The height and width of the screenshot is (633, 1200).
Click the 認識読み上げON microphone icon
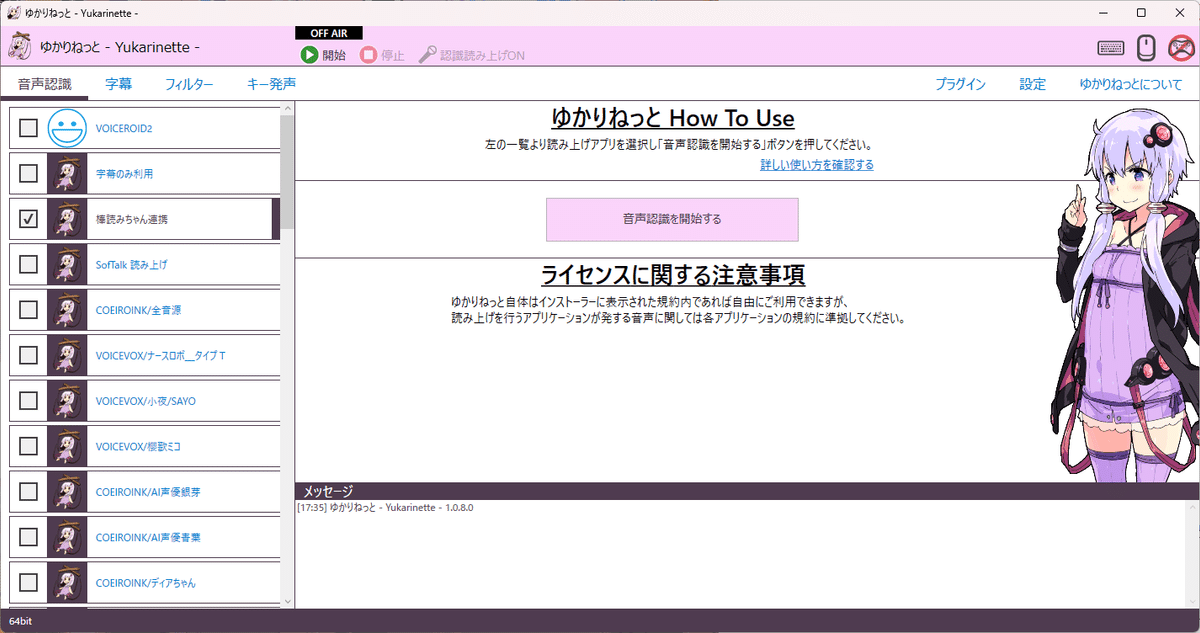(x=428, y=55)
